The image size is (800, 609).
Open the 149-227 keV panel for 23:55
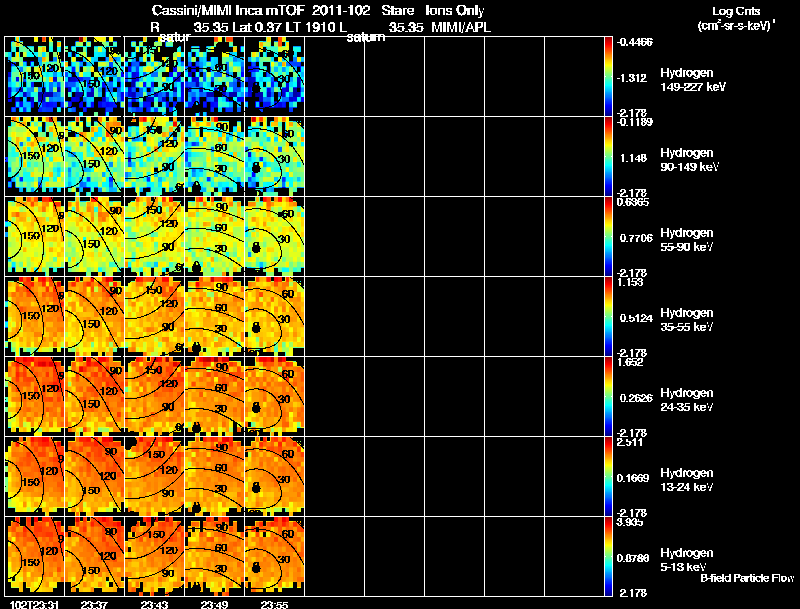coord(274,76)
